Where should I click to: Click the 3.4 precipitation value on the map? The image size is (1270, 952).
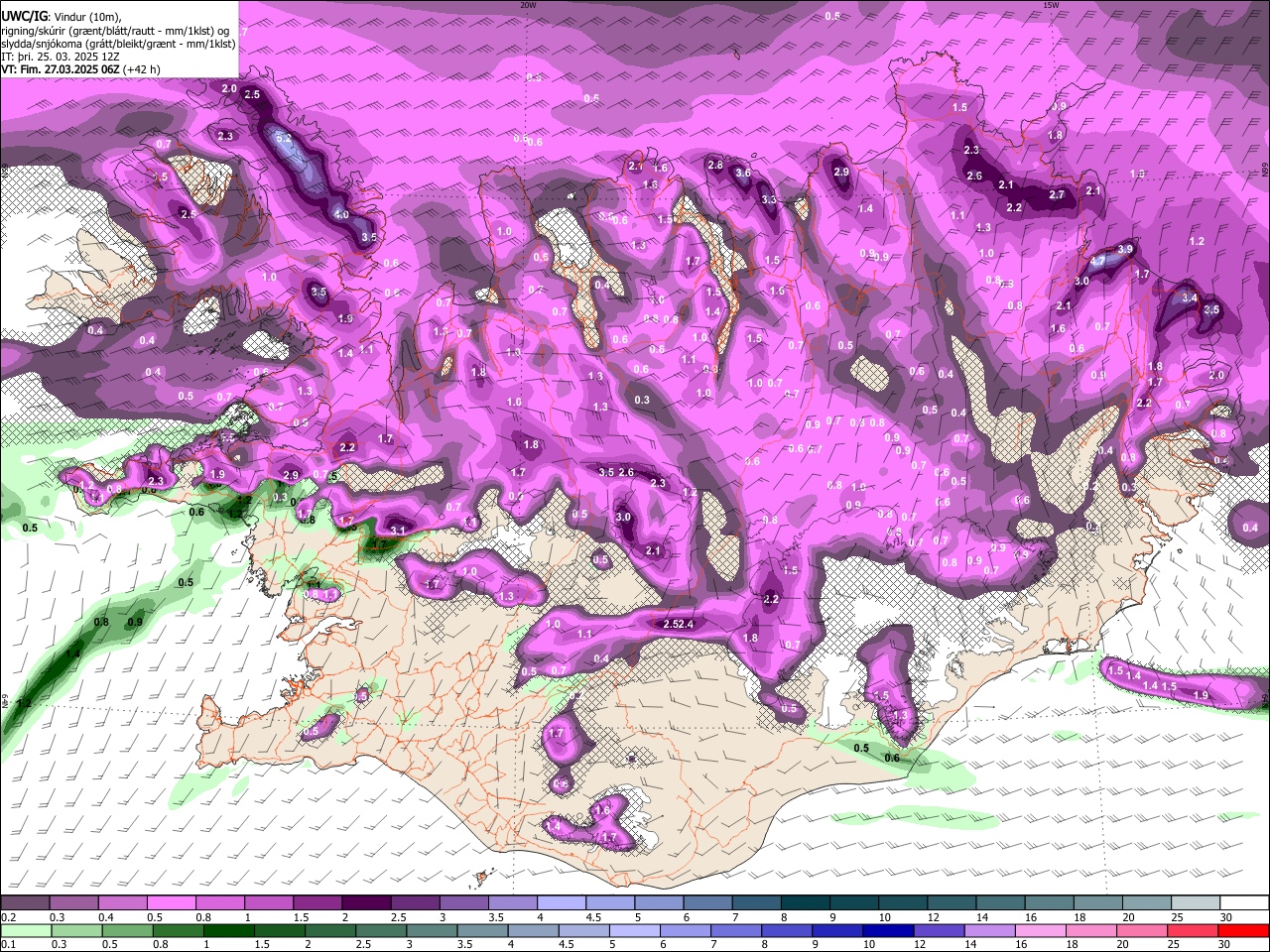(1190, 297)
